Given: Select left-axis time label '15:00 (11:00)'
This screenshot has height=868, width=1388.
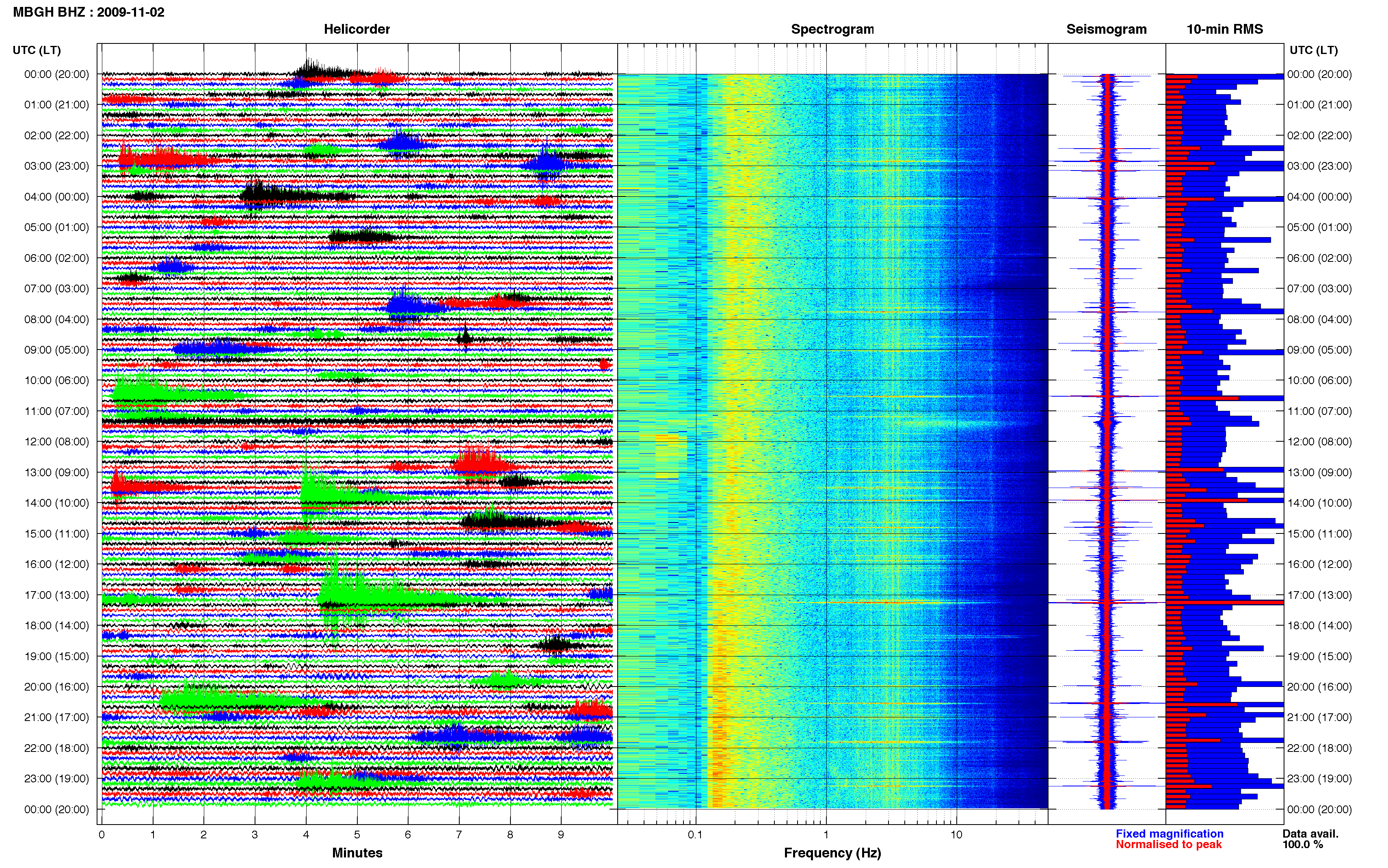Looking at the screenshot, I should [x=56, y=534].
